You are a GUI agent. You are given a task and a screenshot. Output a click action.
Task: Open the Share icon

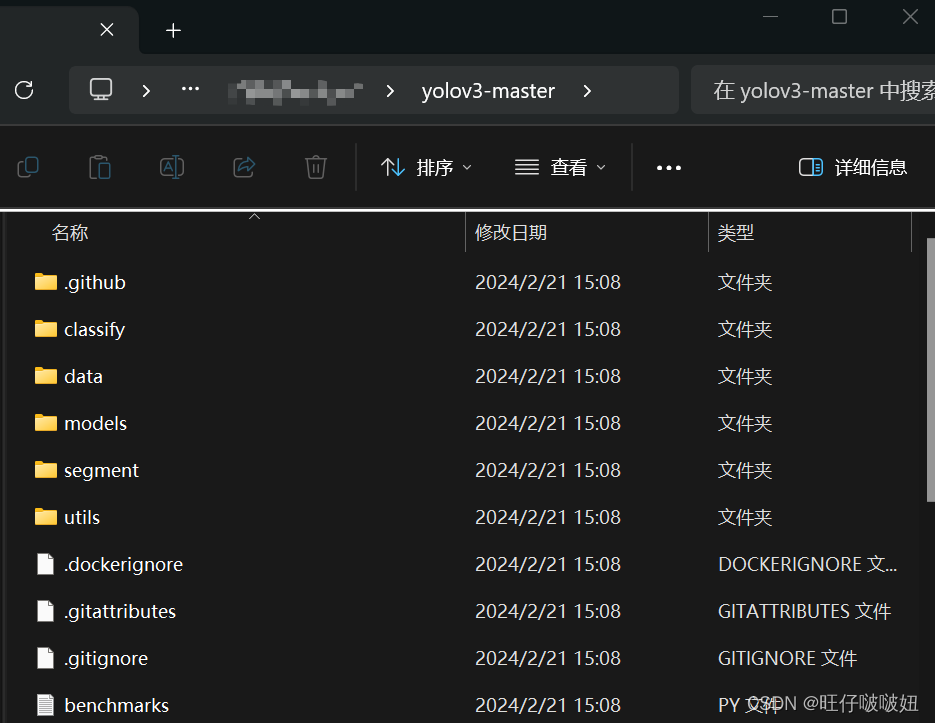[243, 167]
